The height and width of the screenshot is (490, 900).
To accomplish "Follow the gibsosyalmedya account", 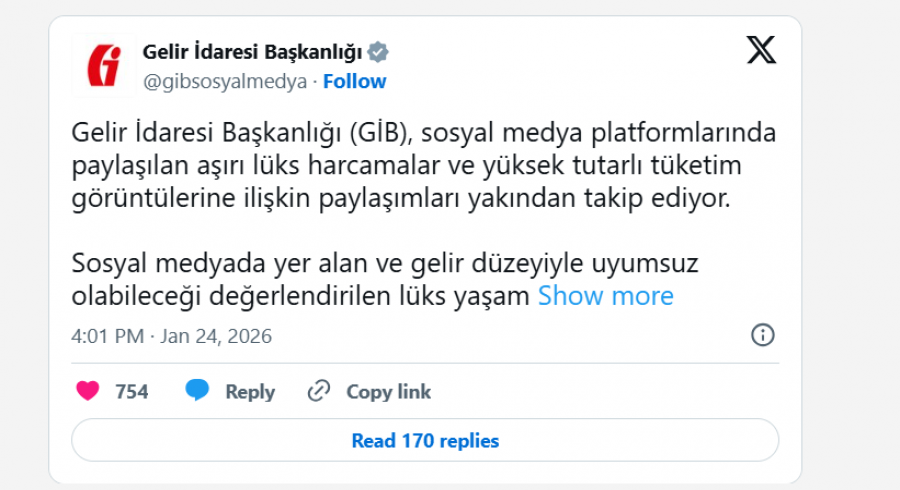I will click(x=354, y=82).
